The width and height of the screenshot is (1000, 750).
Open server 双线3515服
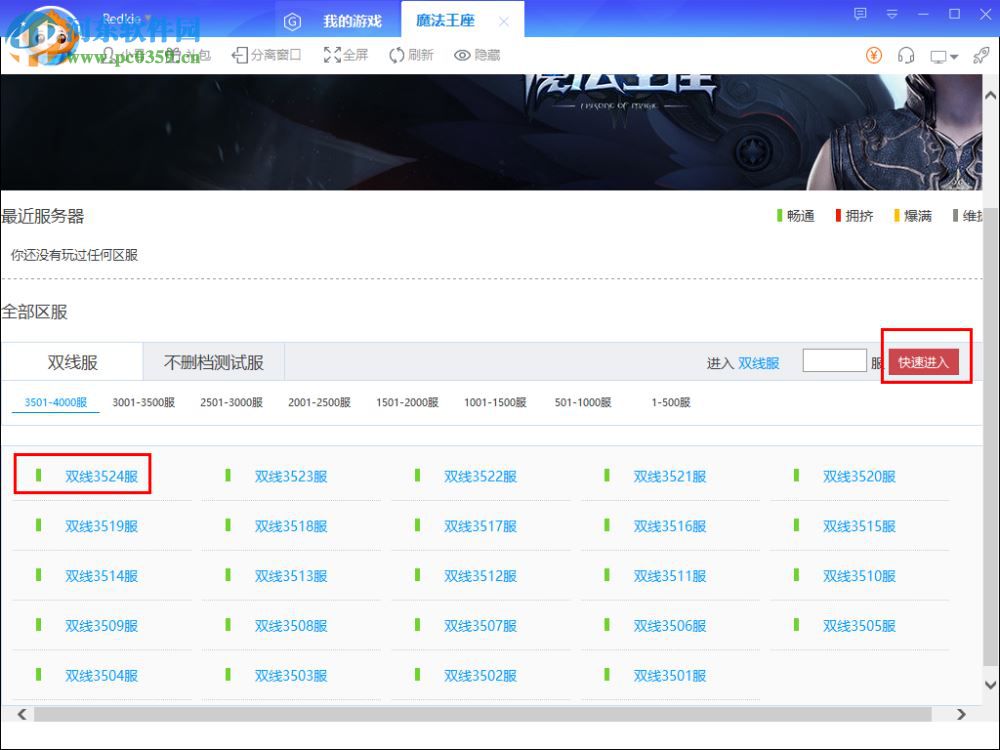coord(859,526)
